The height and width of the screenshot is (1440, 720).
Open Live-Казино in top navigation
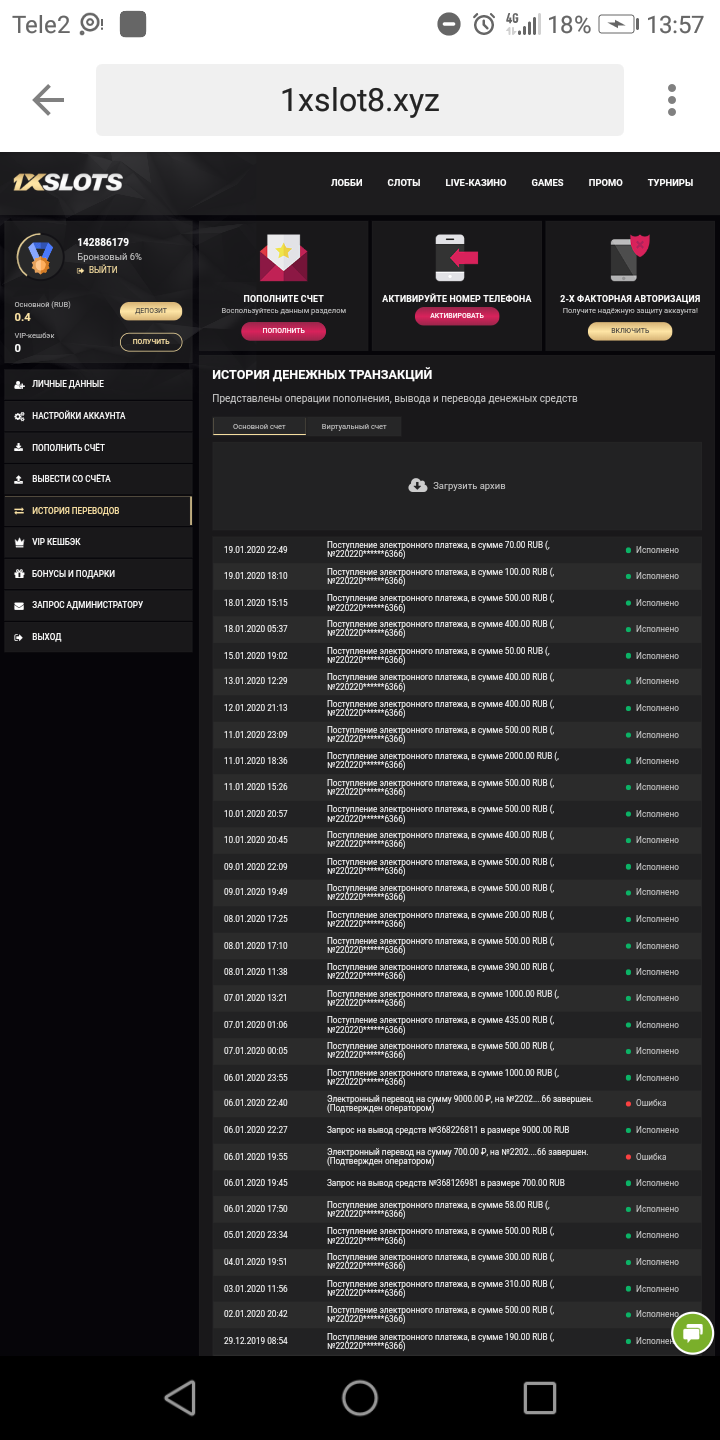[476, 183]
